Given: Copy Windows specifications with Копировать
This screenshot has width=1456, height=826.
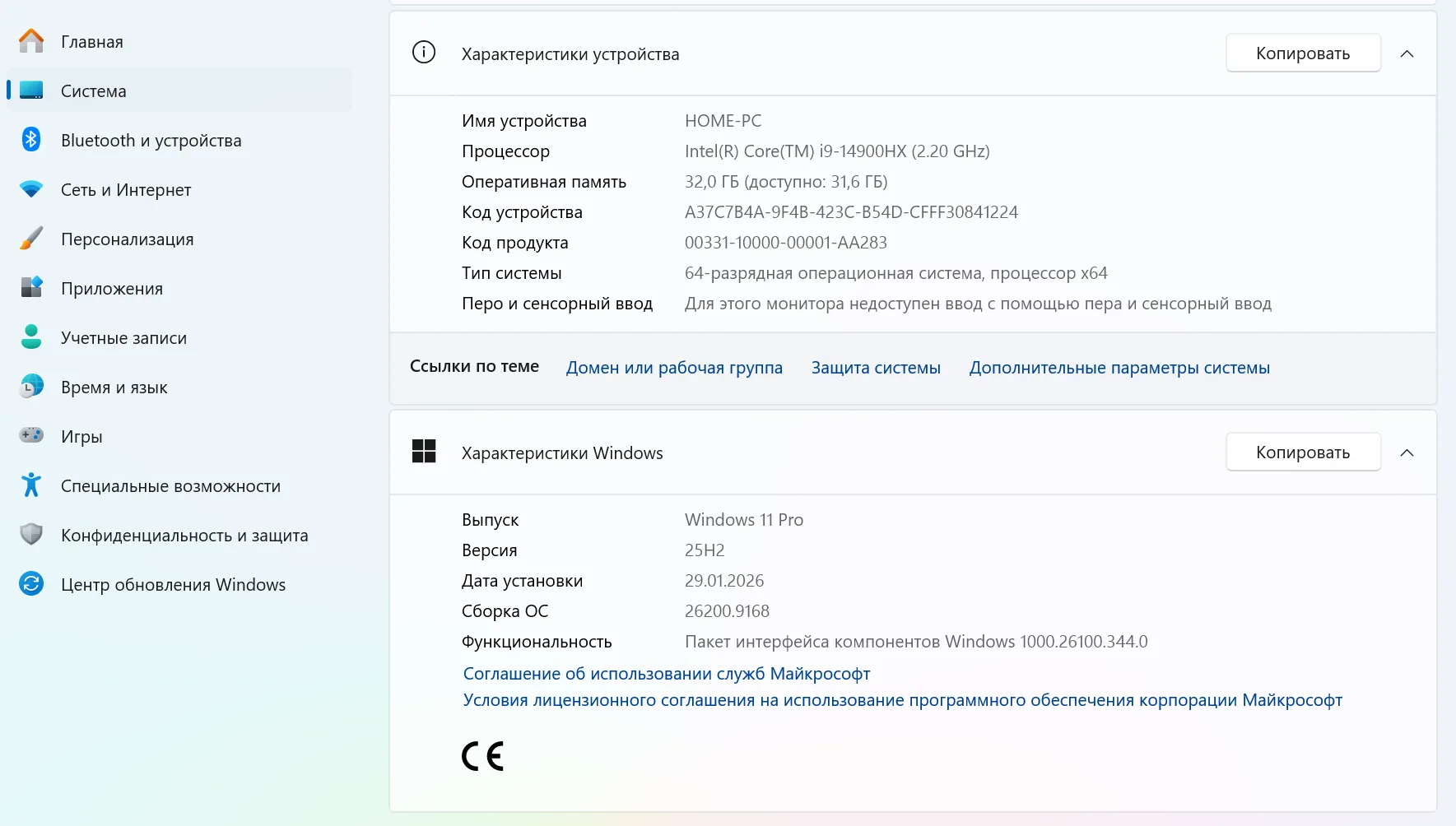Looking at the screenshot, I should click(1303, 452).
